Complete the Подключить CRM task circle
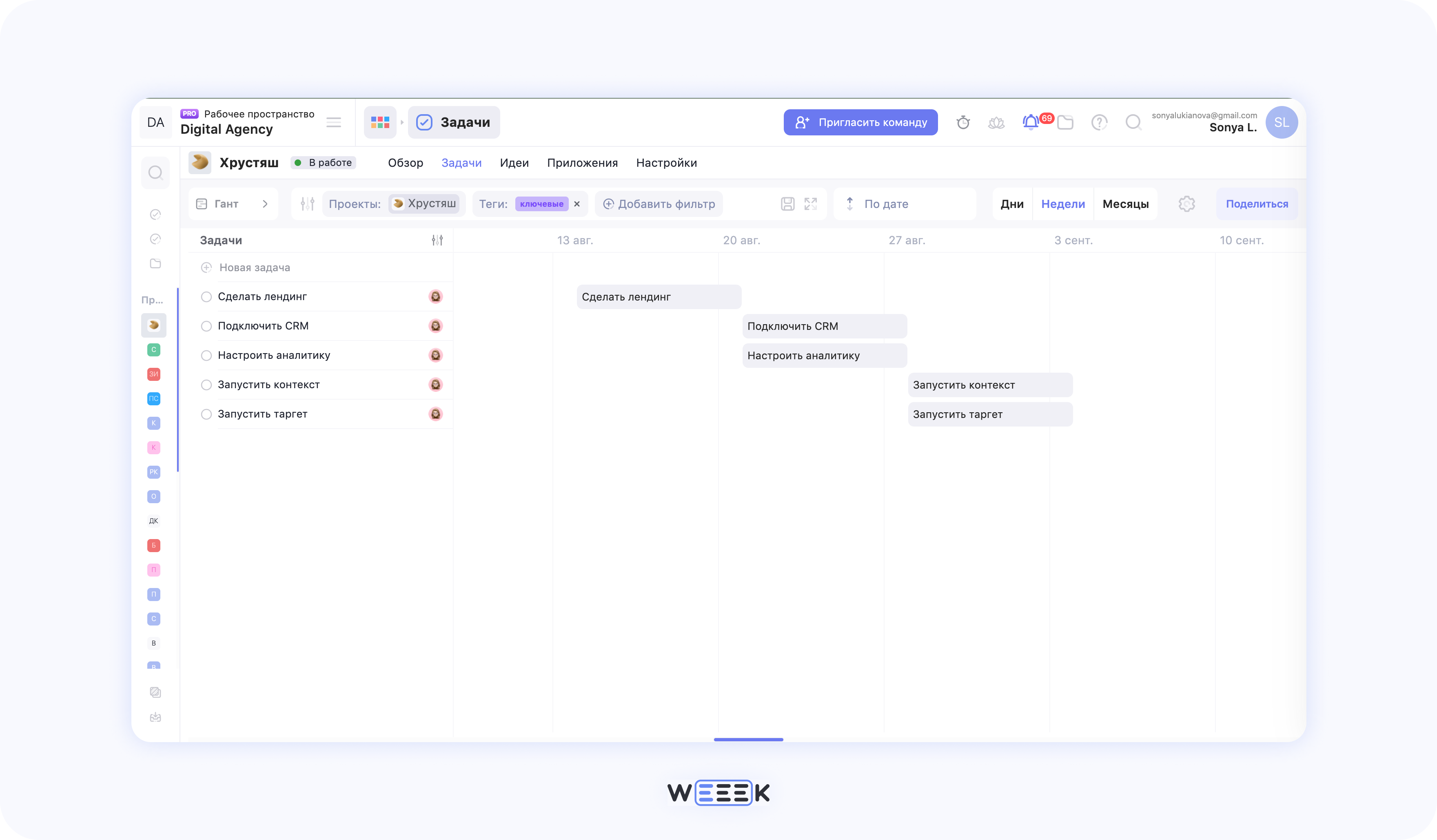This screenshot has height=840, width=1437. point(206,326)
